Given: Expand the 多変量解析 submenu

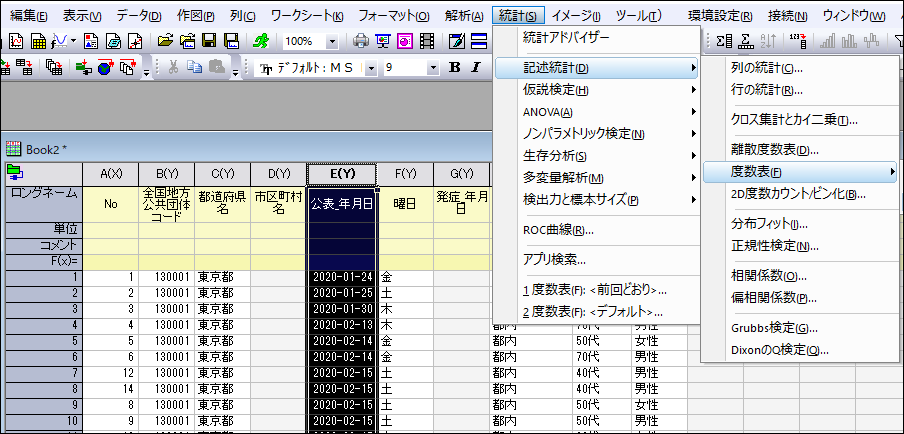Looking at the screenshot, I should coord(596,178).
